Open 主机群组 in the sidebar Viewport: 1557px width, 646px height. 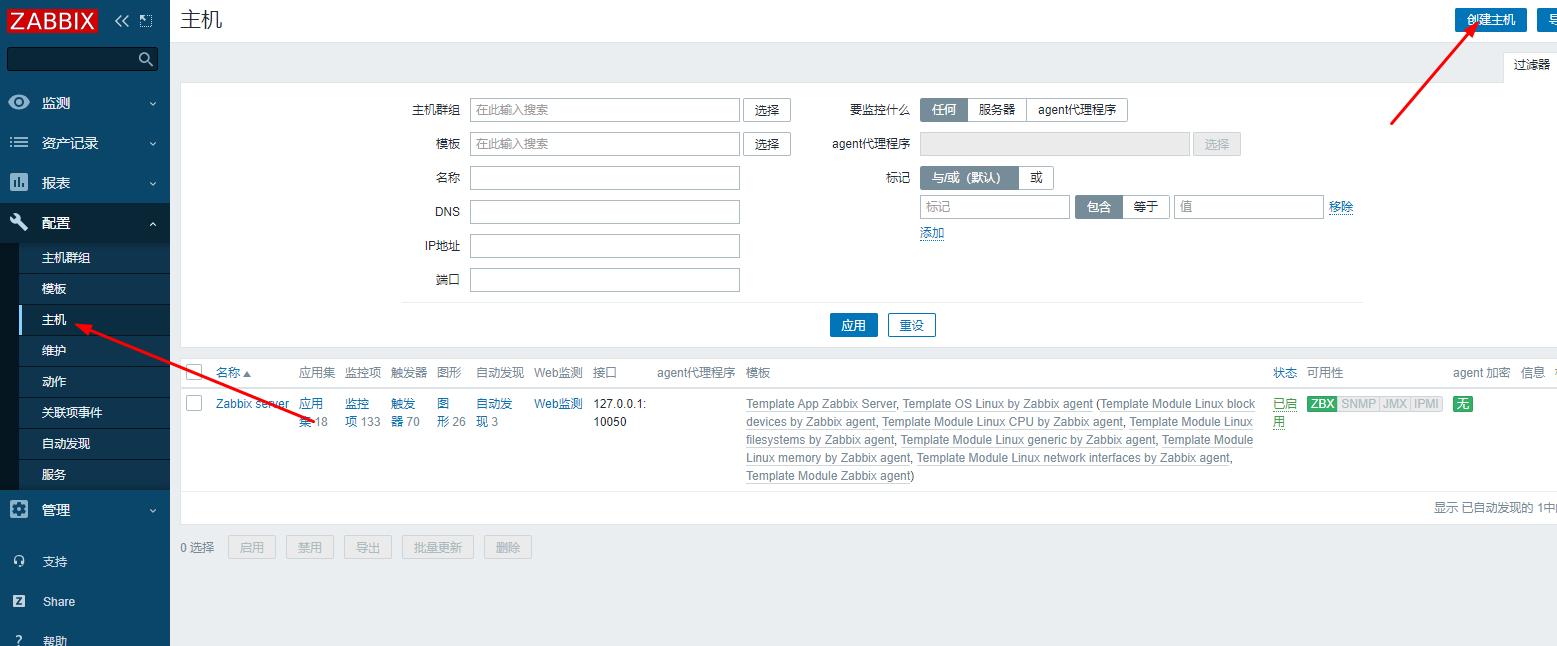tap(66, 258)
